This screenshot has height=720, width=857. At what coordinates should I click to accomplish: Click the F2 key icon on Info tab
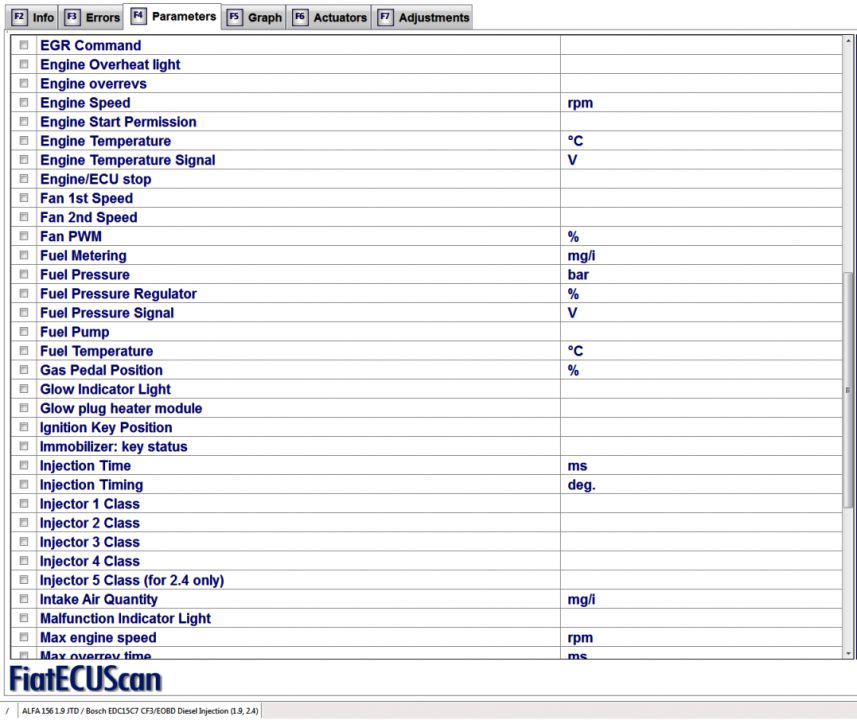pos(19,17)
